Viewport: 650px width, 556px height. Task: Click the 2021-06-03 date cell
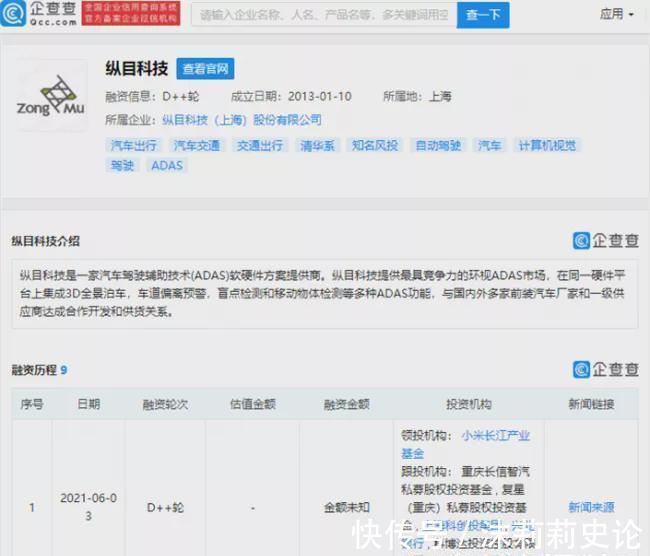(x=89, y=507)
